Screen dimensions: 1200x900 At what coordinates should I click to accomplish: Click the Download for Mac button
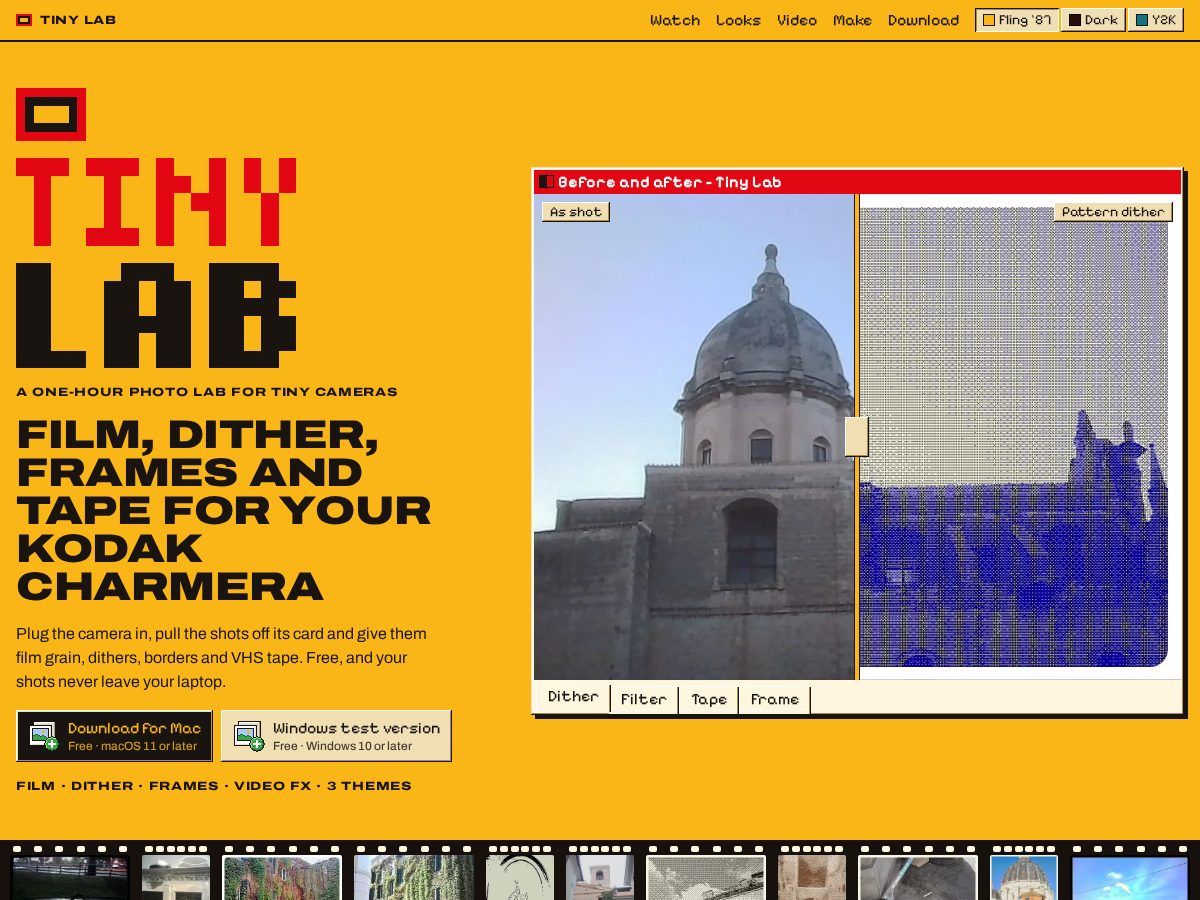click(x=115, y=736)
